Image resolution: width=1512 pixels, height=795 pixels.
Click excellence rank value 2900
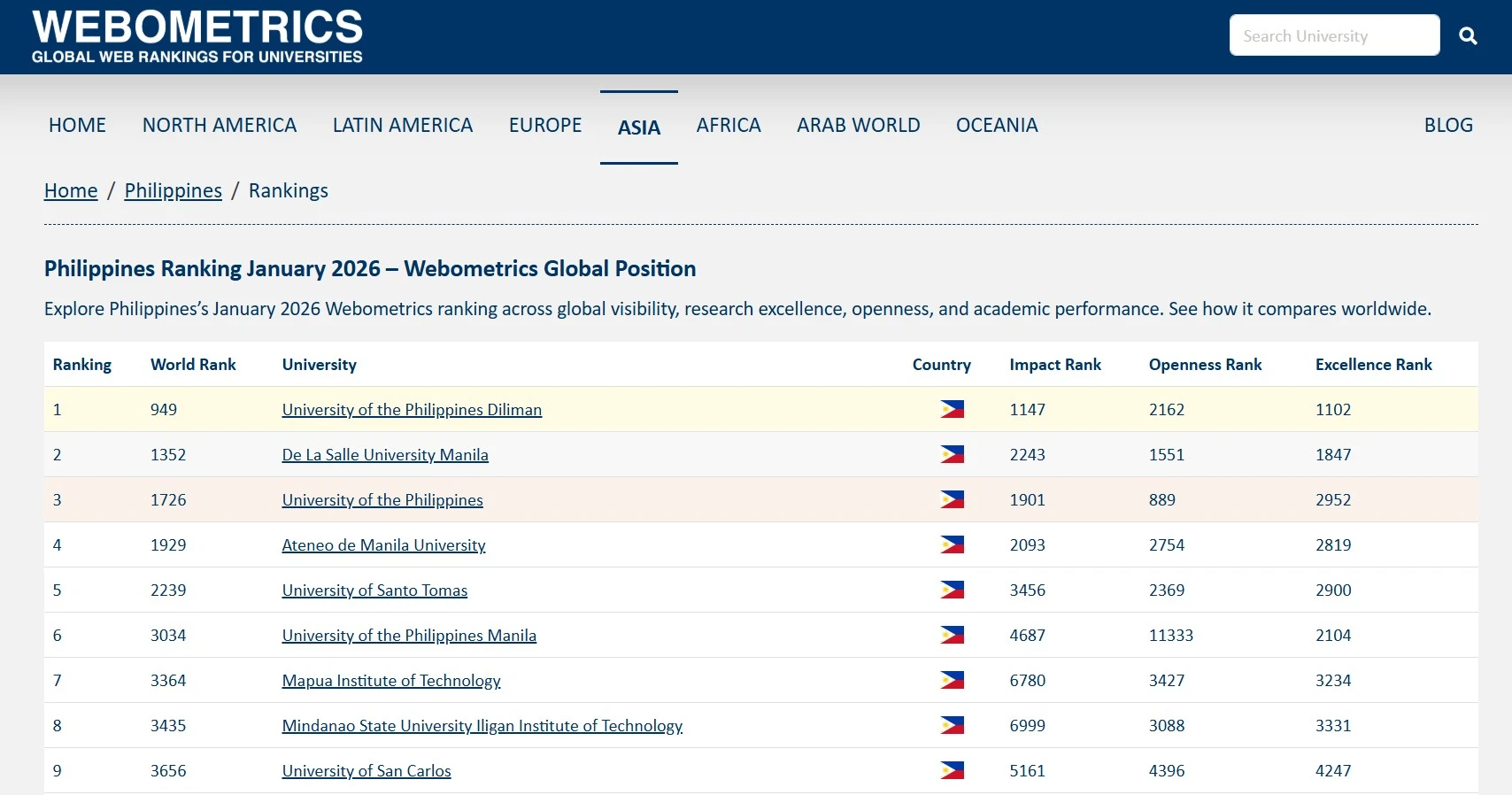tap(1333, 590)
